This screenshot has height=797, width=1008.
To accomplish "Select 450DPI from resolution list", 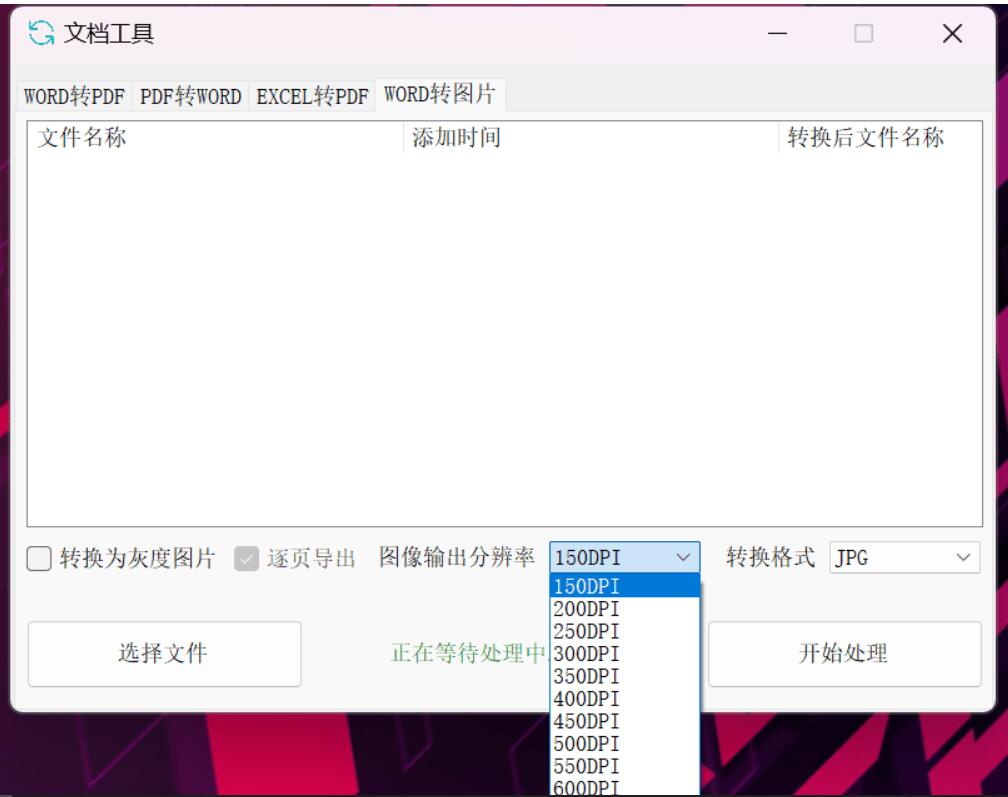I will tap(624, 721).
